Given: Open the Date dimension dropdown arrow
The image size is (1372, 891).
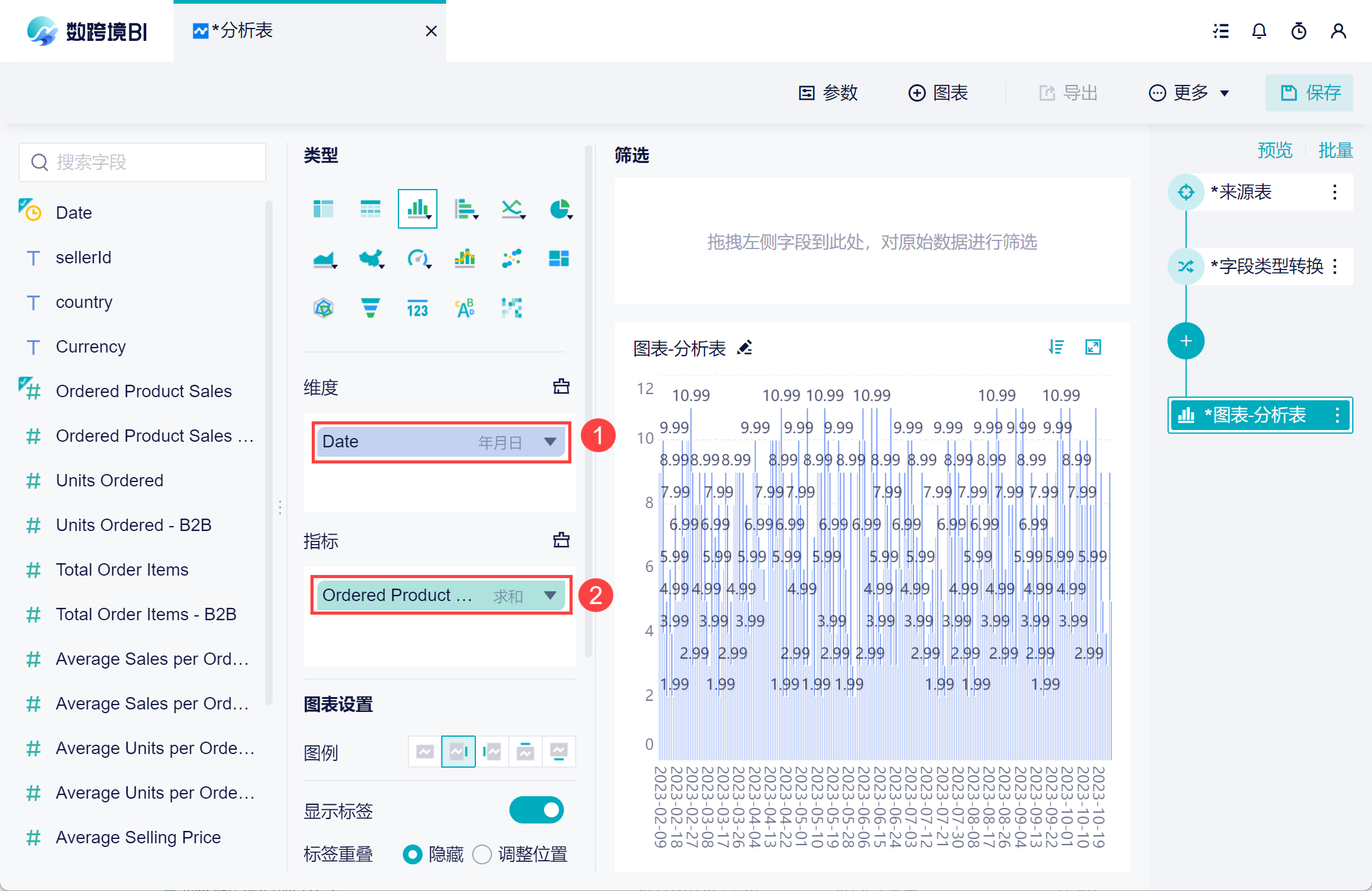Looking at the screenshot, I should tap(550, 442).
